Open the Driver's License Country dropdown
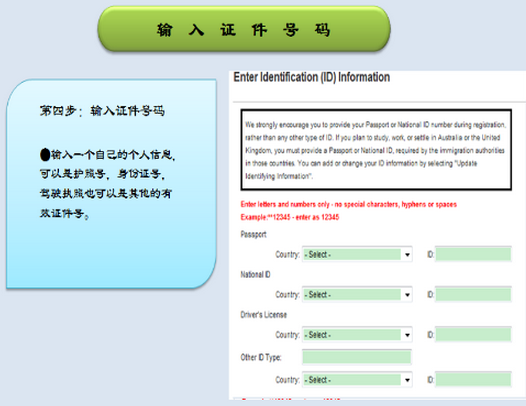The image size is (526, 406). [357, 335]
